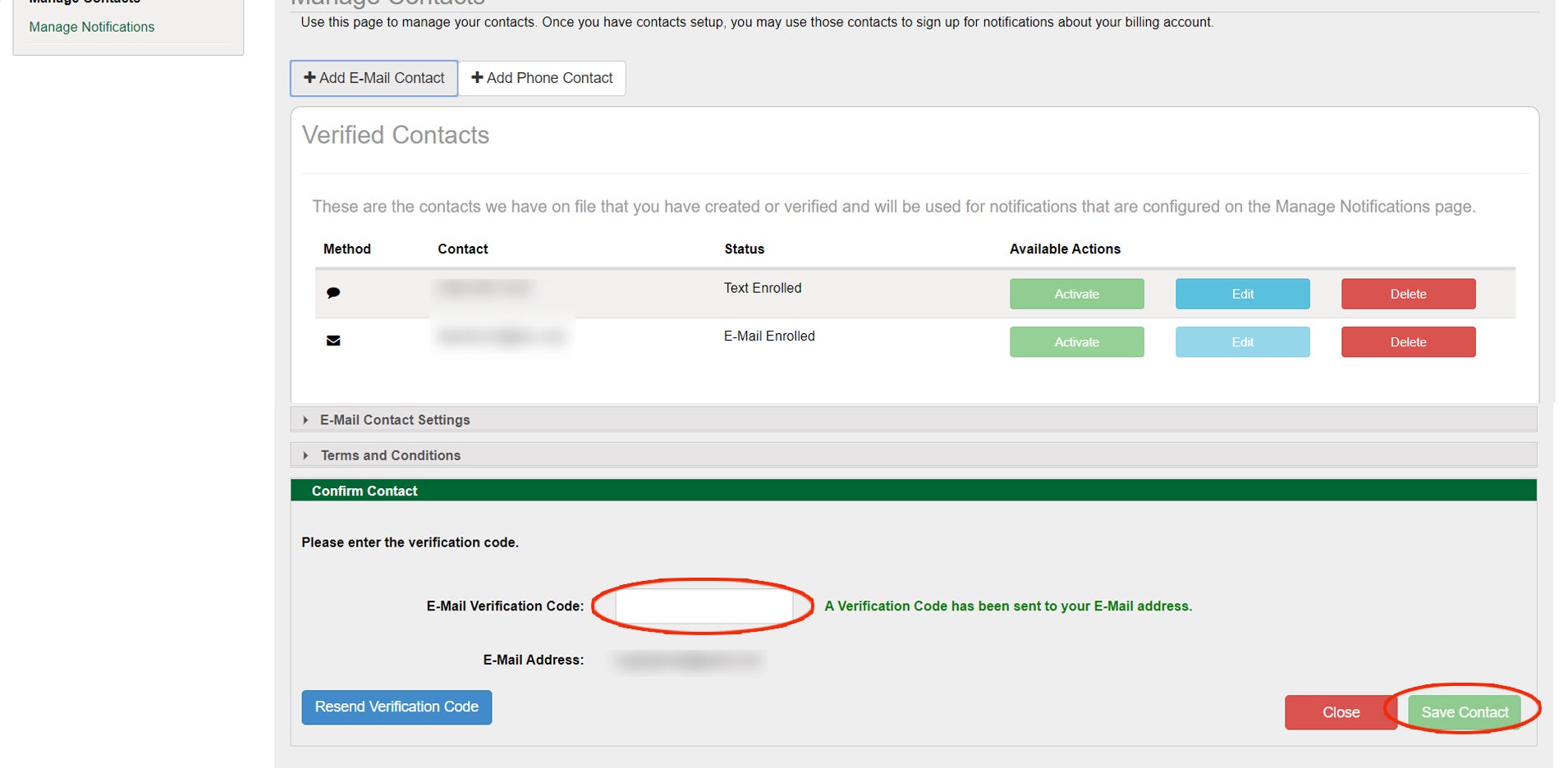Screen dimensions: 1568x768
Task: Click the verification code sent message
Action: point(1008,606)
